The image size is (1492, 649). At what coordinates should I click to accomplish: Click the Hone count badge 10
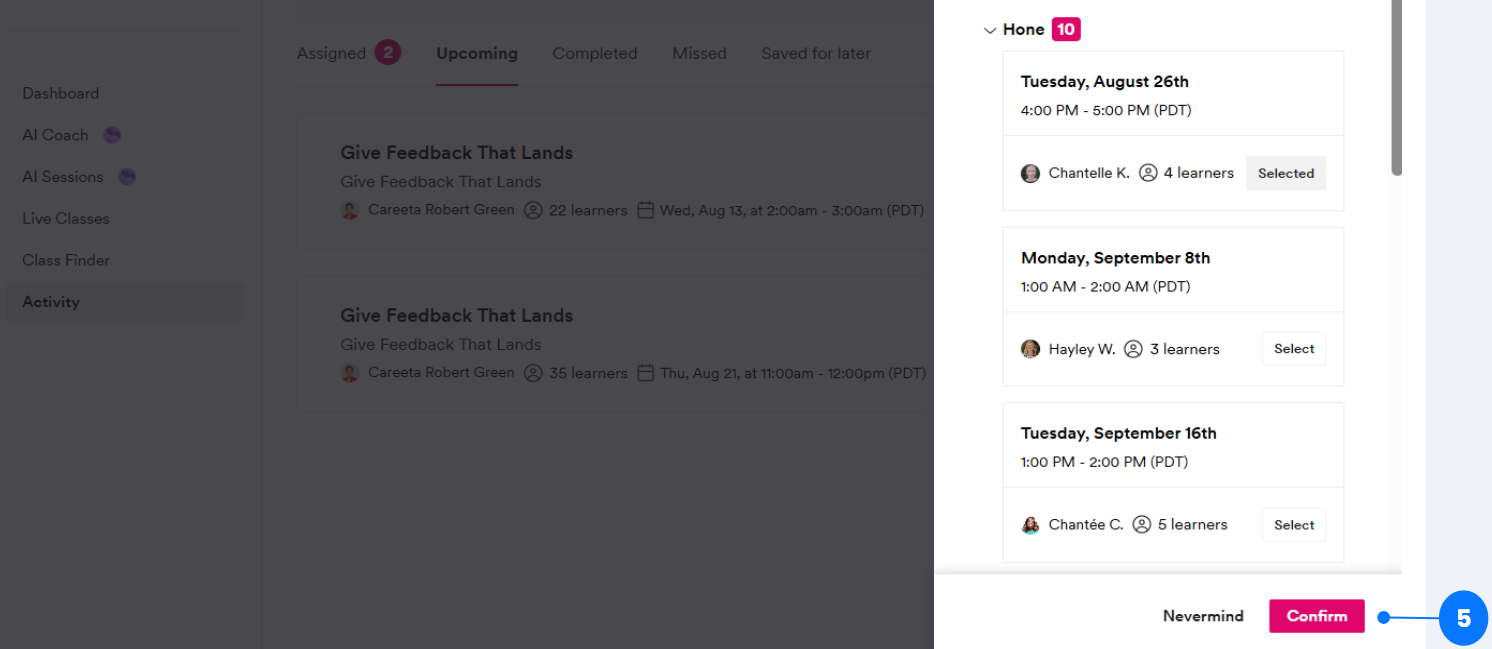click(x=1066, y=30)
